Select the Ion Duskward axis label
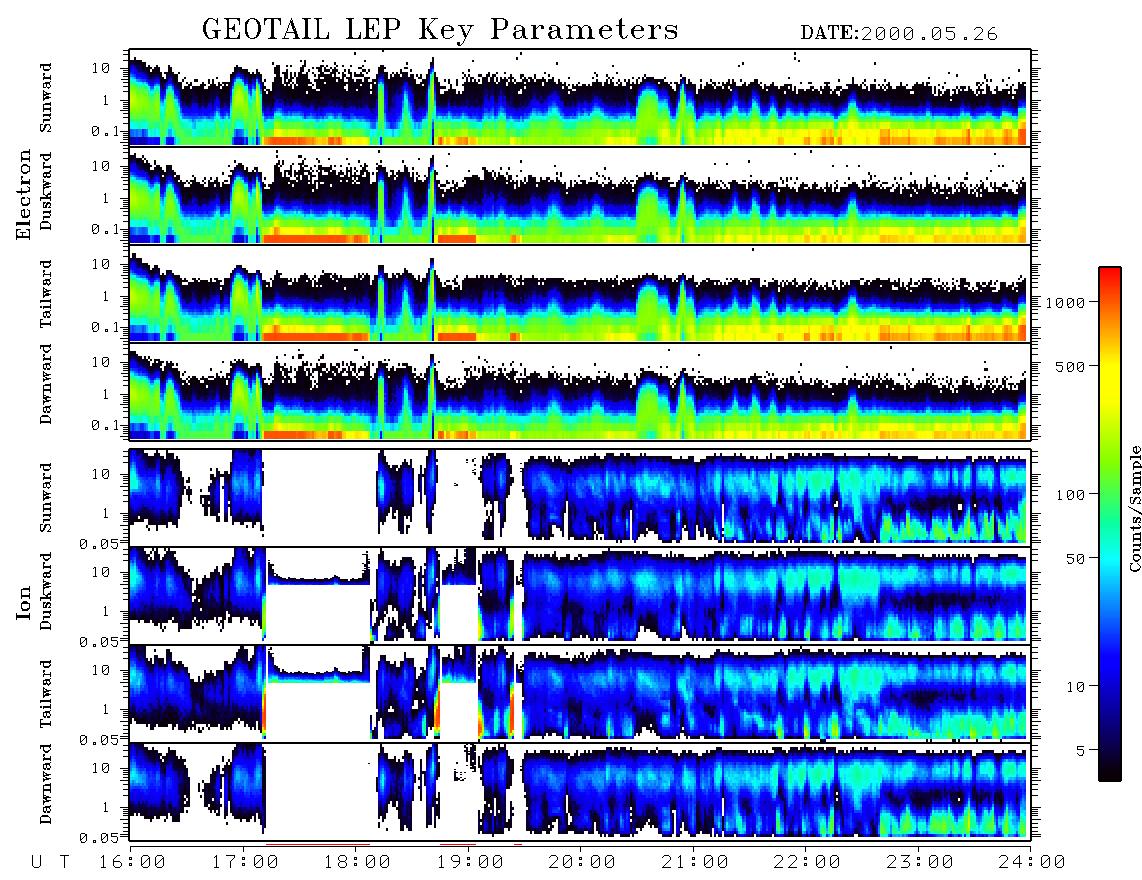The height and width of the screenshot is (880, 1142). pos(46,591)
